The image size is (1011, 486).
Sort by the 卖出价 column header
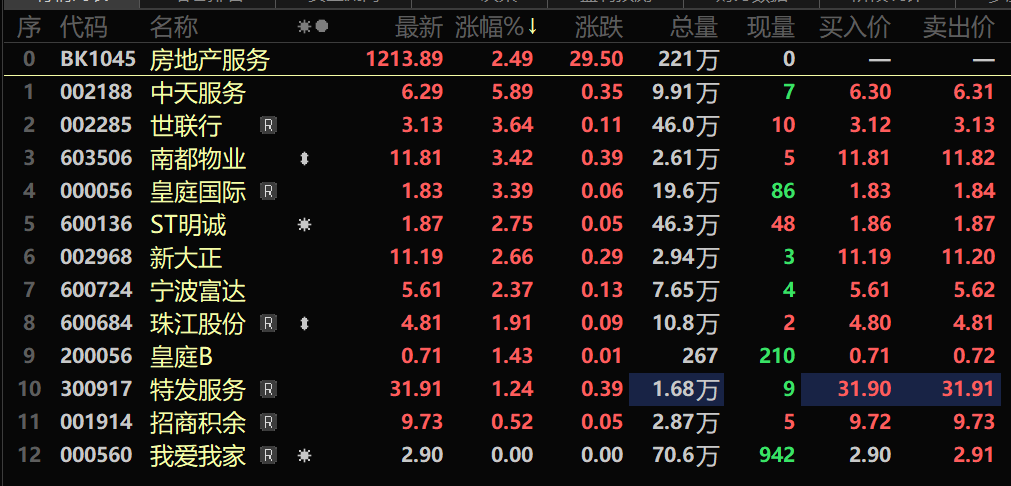click(959, 27)
